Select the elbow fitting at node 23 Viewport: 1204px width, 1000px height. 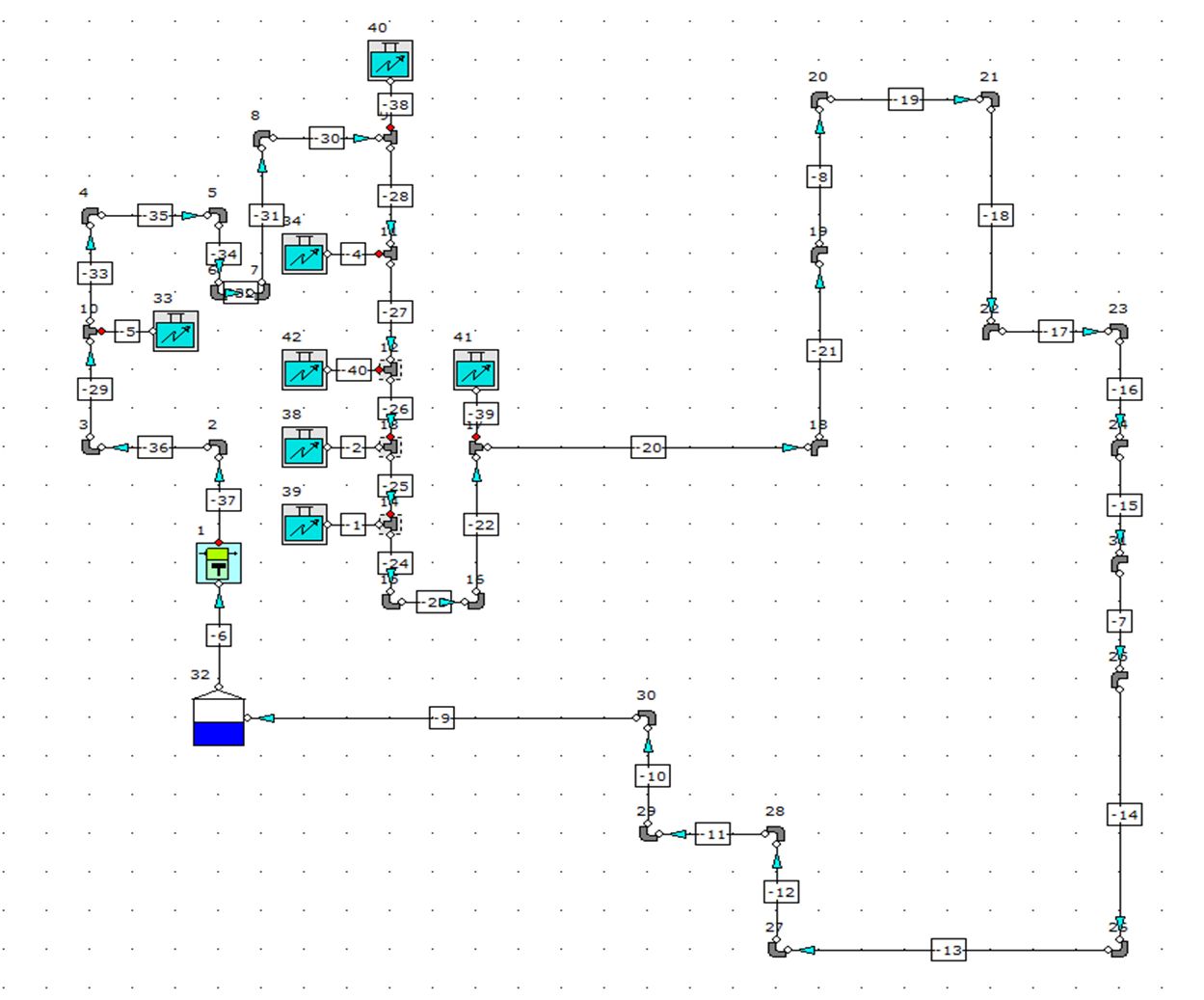click(1118, 331)
